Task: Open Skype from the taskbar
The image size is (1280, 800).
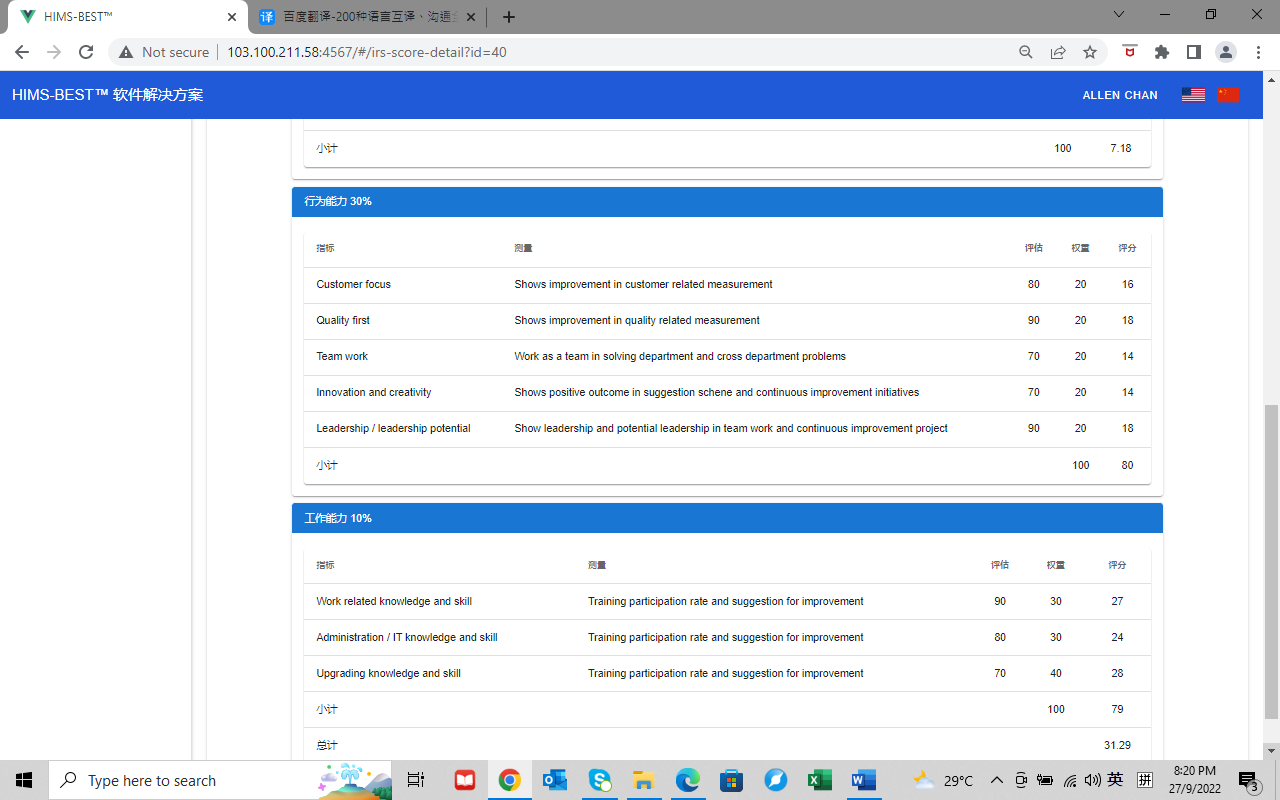Action: pos(600,780)
